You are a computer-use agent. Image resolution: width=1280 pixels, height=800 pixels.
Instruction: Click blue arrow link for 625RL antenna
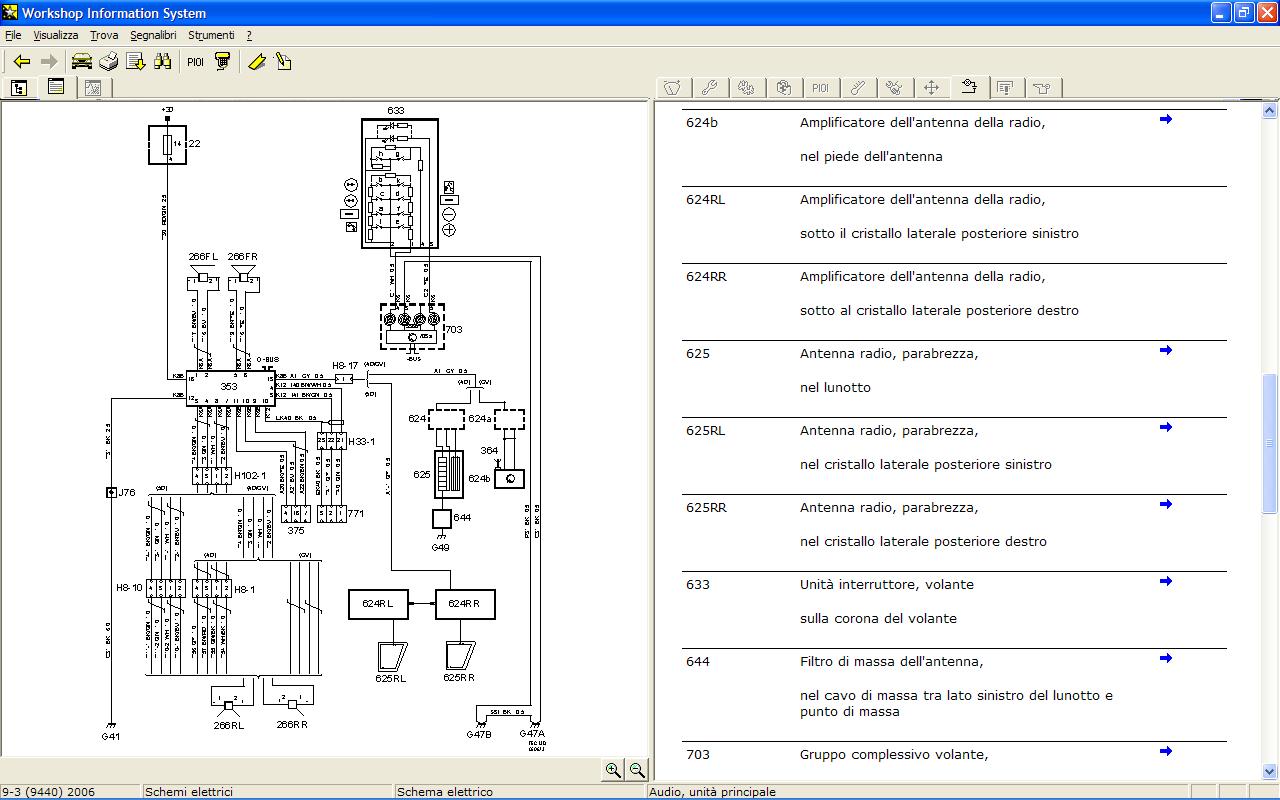[x=1165, y=427]
